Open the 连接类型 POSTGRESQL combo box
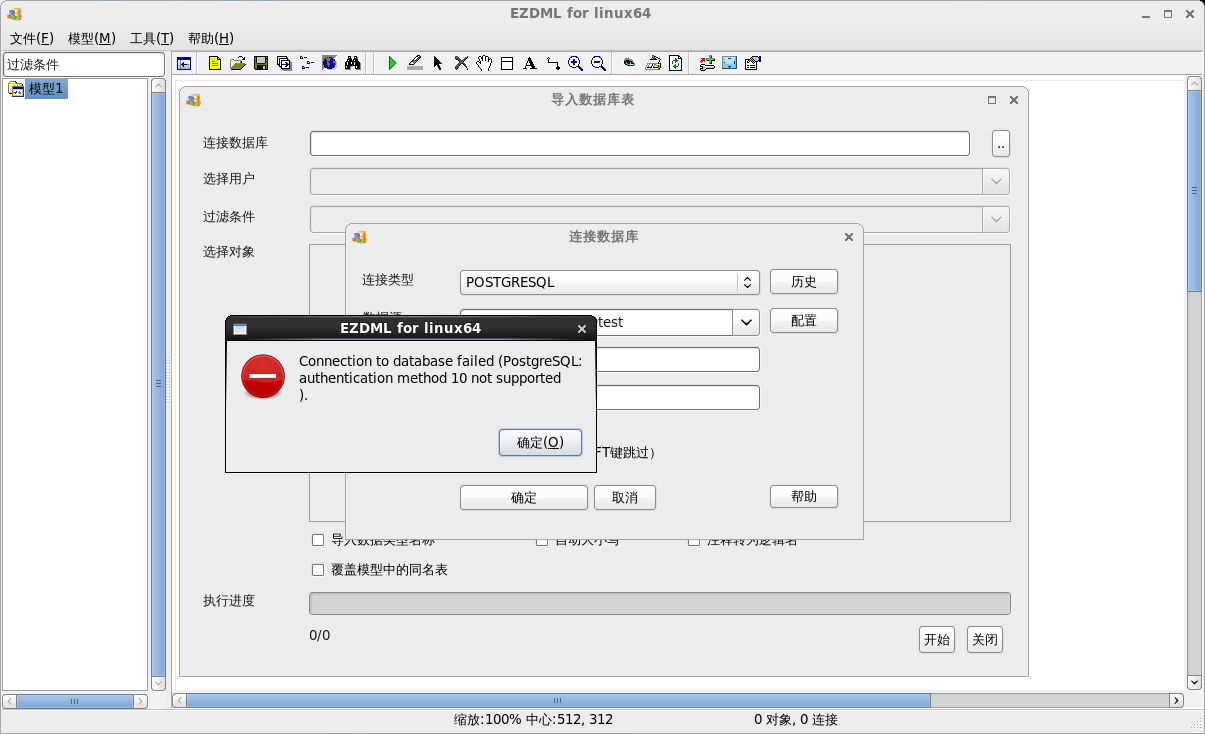This screenshot has width=1205, height=734. (610, 282)
